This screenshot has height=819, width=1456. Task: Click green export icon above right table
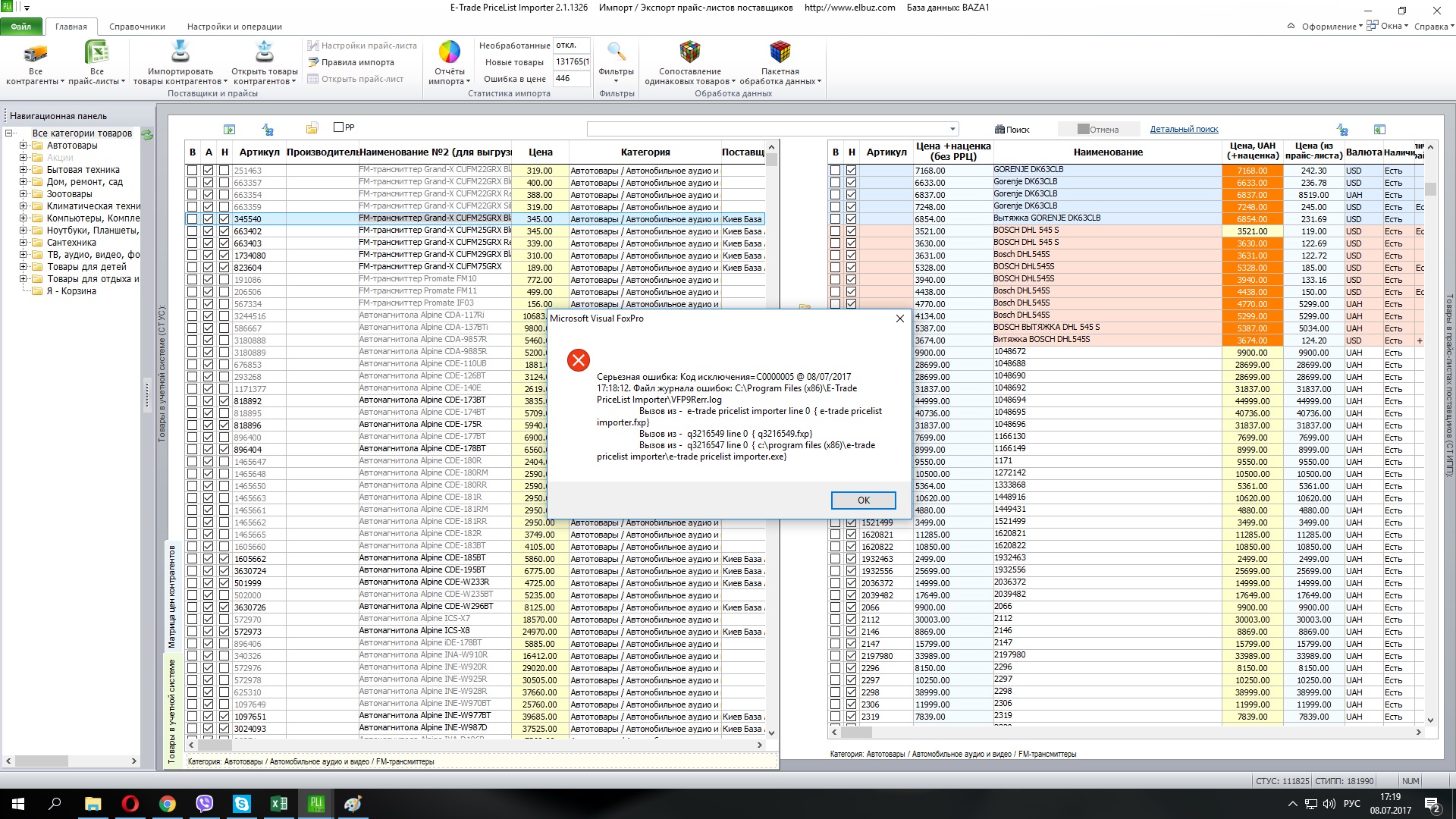1379,130
